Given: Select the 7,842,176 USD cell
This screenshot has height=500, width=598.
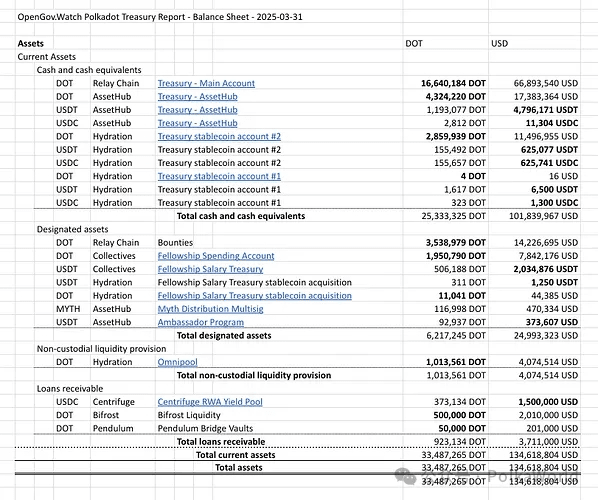Looking at the screenshot, I should (x=548, y=256).
